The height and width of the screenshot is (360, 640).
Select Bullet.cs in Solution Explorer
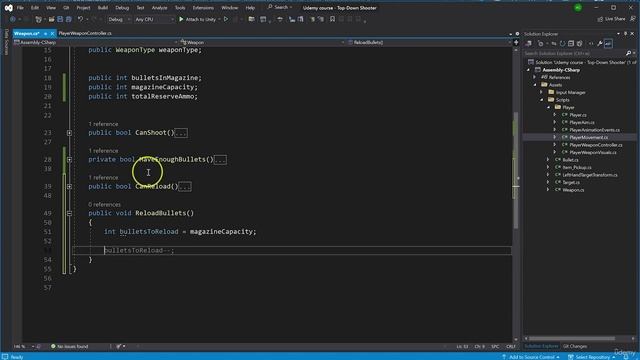pyautogui.click(x=570, y=160)
